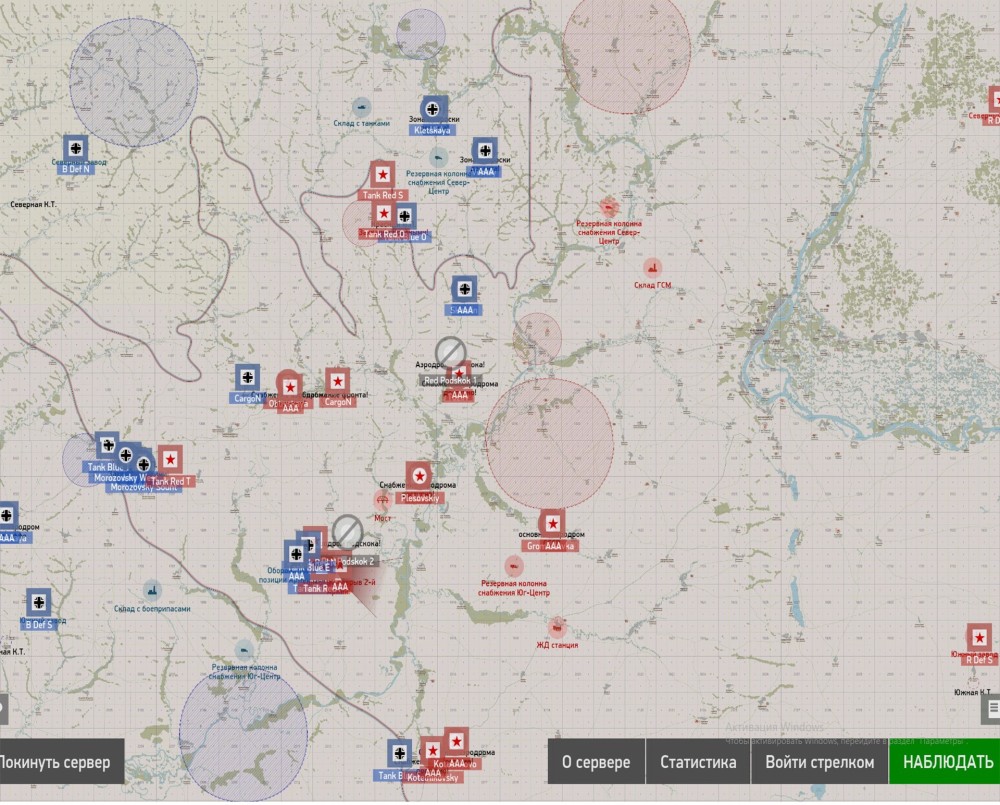The width and height of the screenshot is (1000, 805).
Task: Select the Plesovskiy red airfield icon
Action: [x=419, y=476]
